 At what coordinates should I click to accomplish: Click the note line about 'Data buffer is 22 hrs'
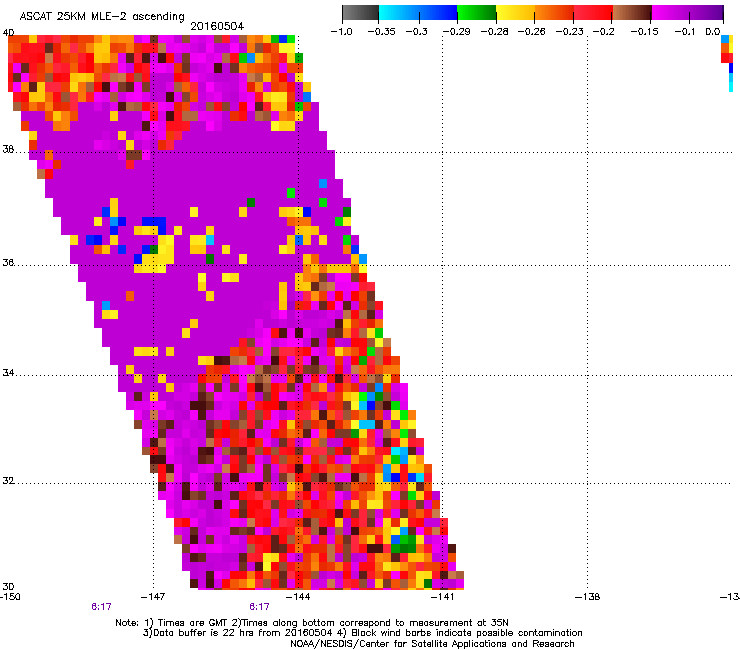[362, 633]
